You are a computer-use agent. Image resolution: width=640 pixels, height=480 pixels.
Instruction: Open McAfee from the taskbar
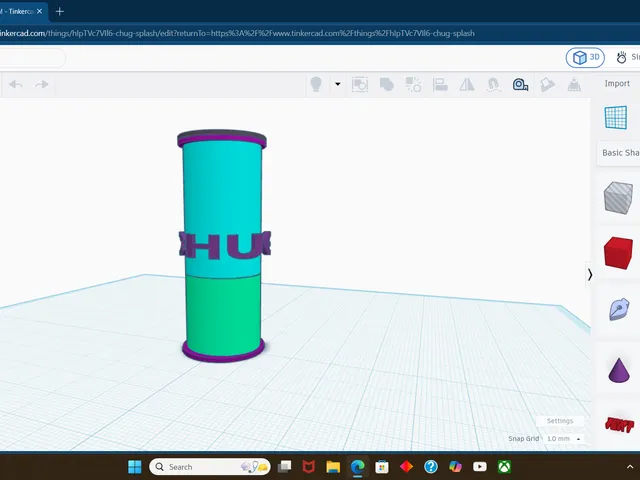point(309,467)
